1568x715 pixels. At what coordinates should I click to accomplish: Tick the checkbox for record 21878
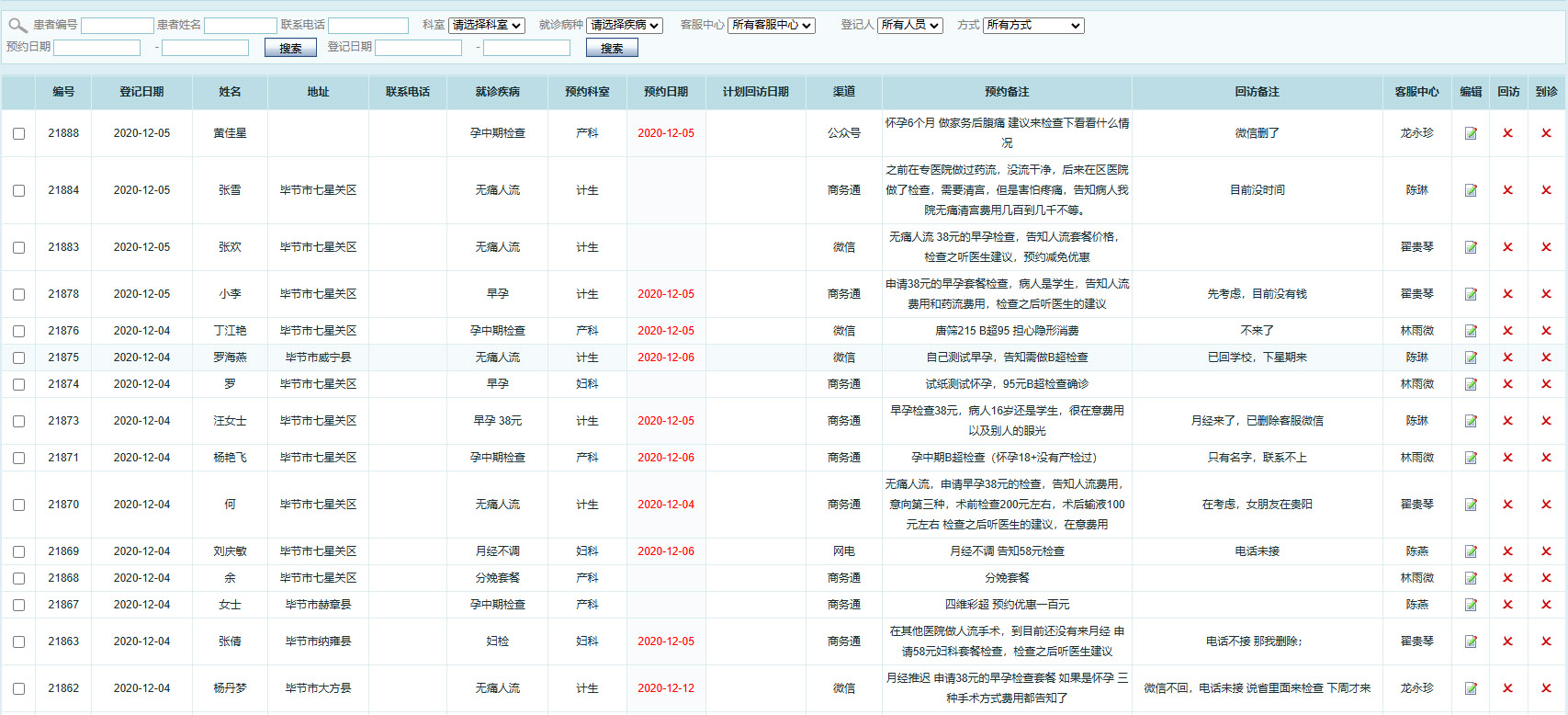[18, 295]
